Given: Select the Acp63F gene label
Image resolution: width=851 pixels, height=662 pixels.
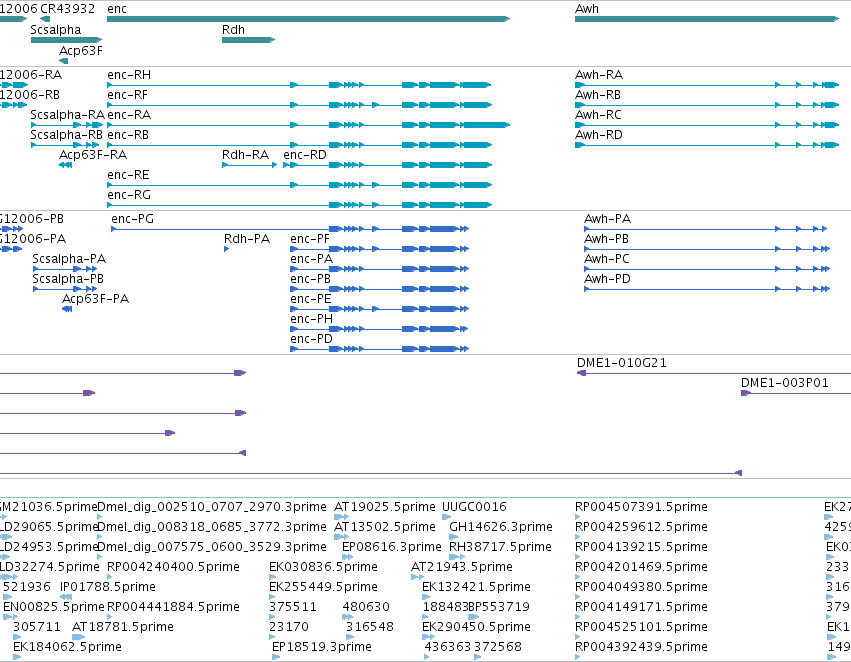Looking at the screenshot, I should (81, 50).
